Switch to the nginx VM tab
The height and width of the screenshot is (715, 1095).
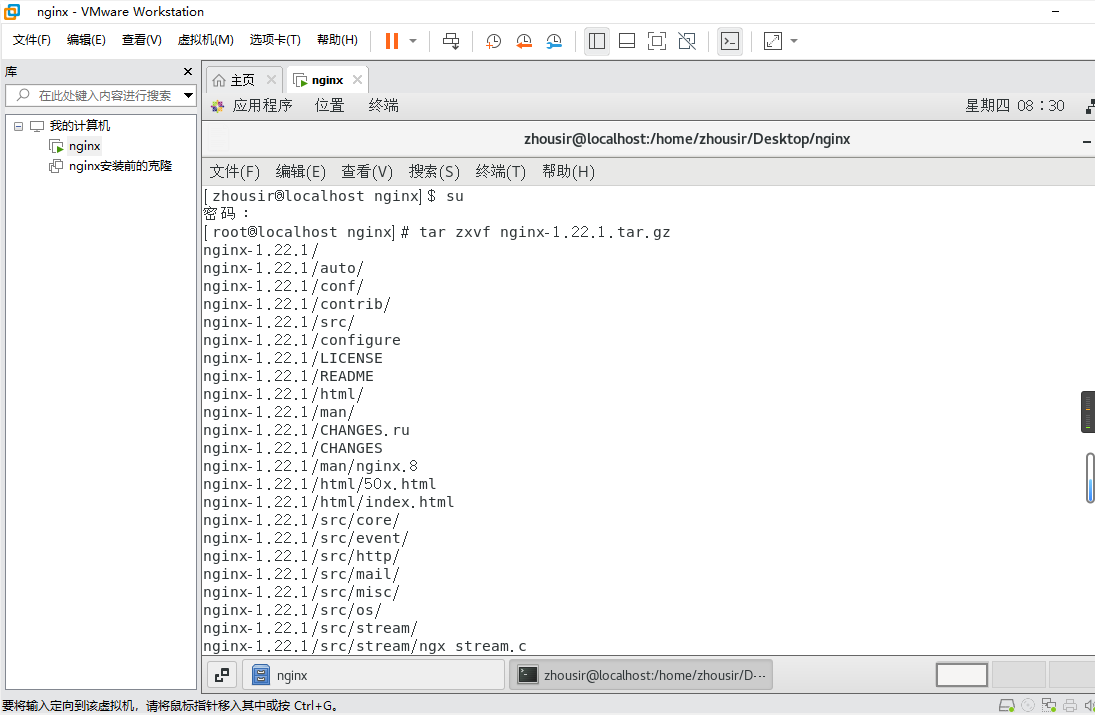(328, 80)
